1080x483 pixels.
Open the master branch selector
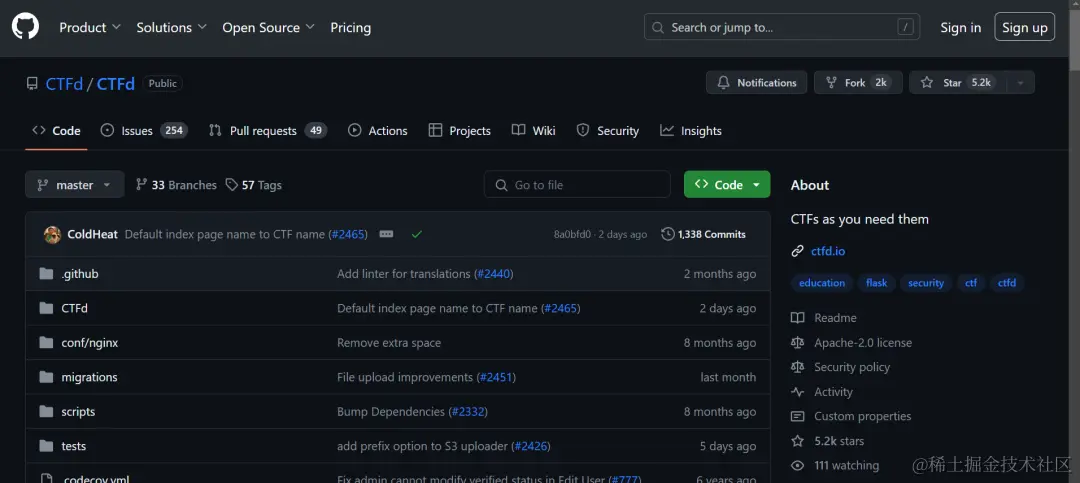(75, 185)
